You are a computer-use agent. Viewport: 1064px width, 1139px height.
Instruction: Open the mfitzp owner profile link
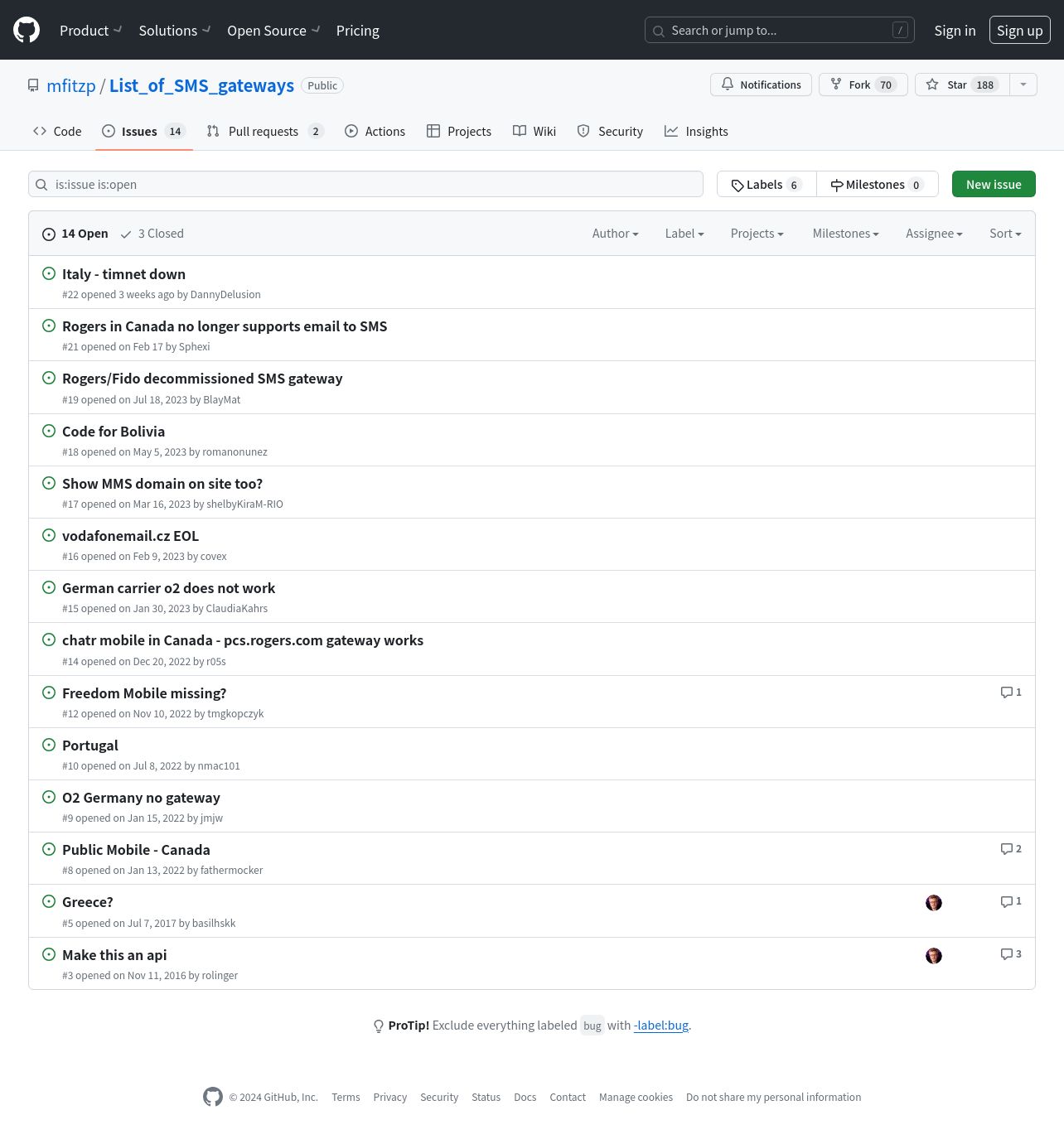[71, 85]
